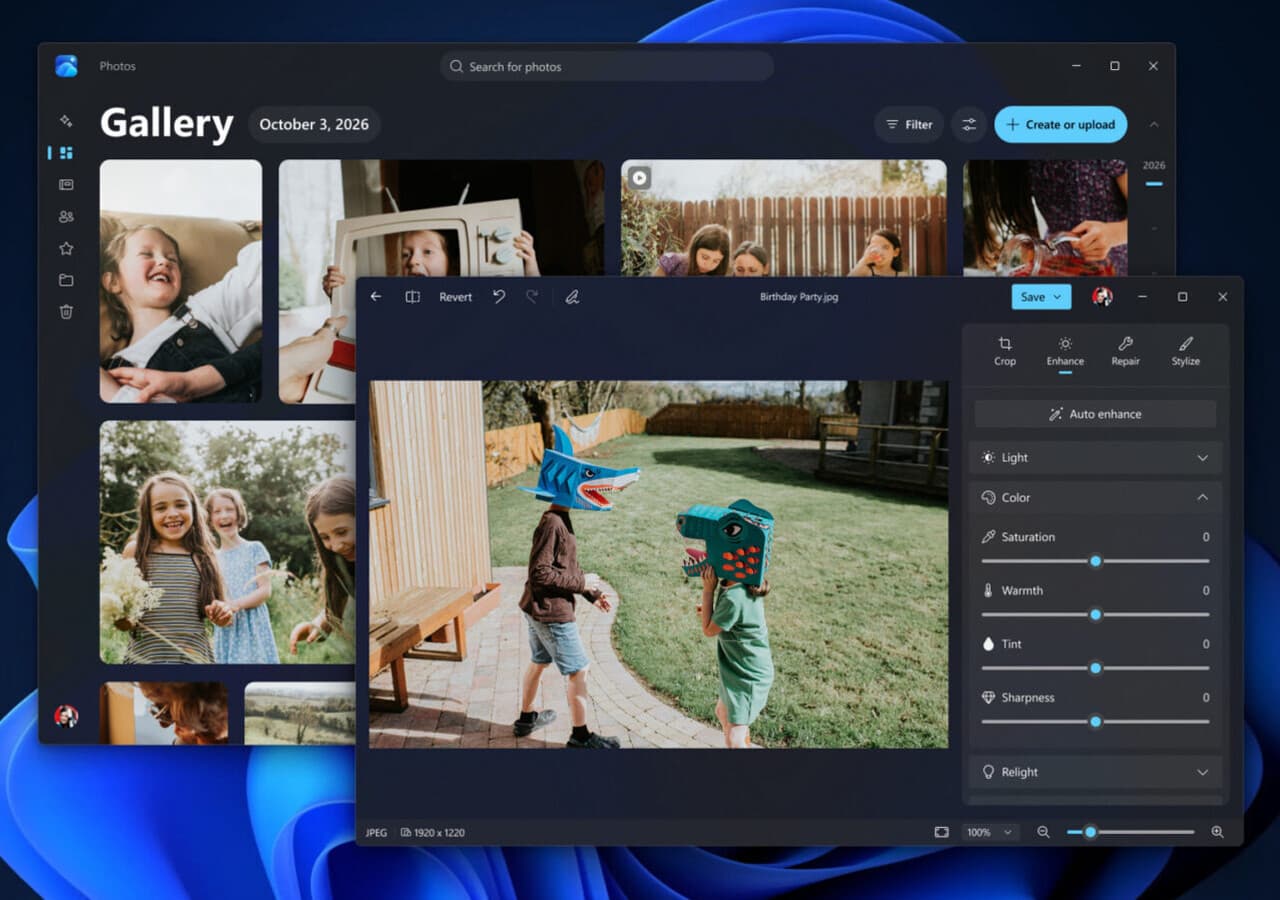This screenshot has width=1280, height=900.
Task: Click the Search for photos field
Action: (607, 66)
